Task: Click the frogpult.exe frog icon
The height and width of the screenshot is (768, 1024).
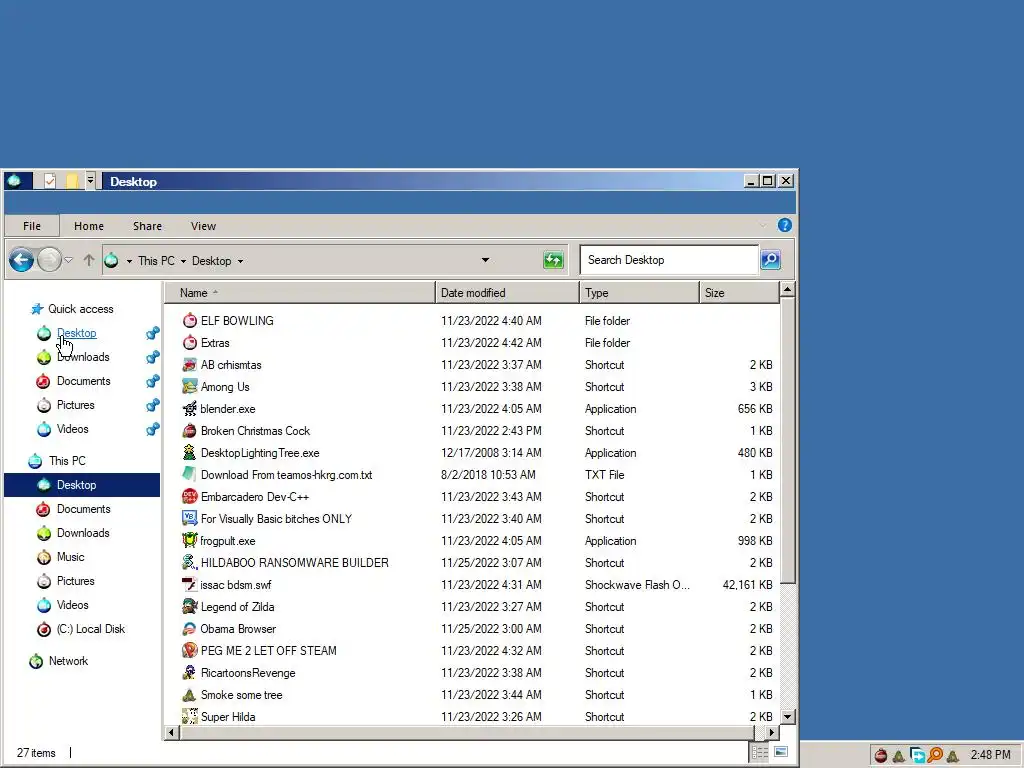Action: pos(189,541)
